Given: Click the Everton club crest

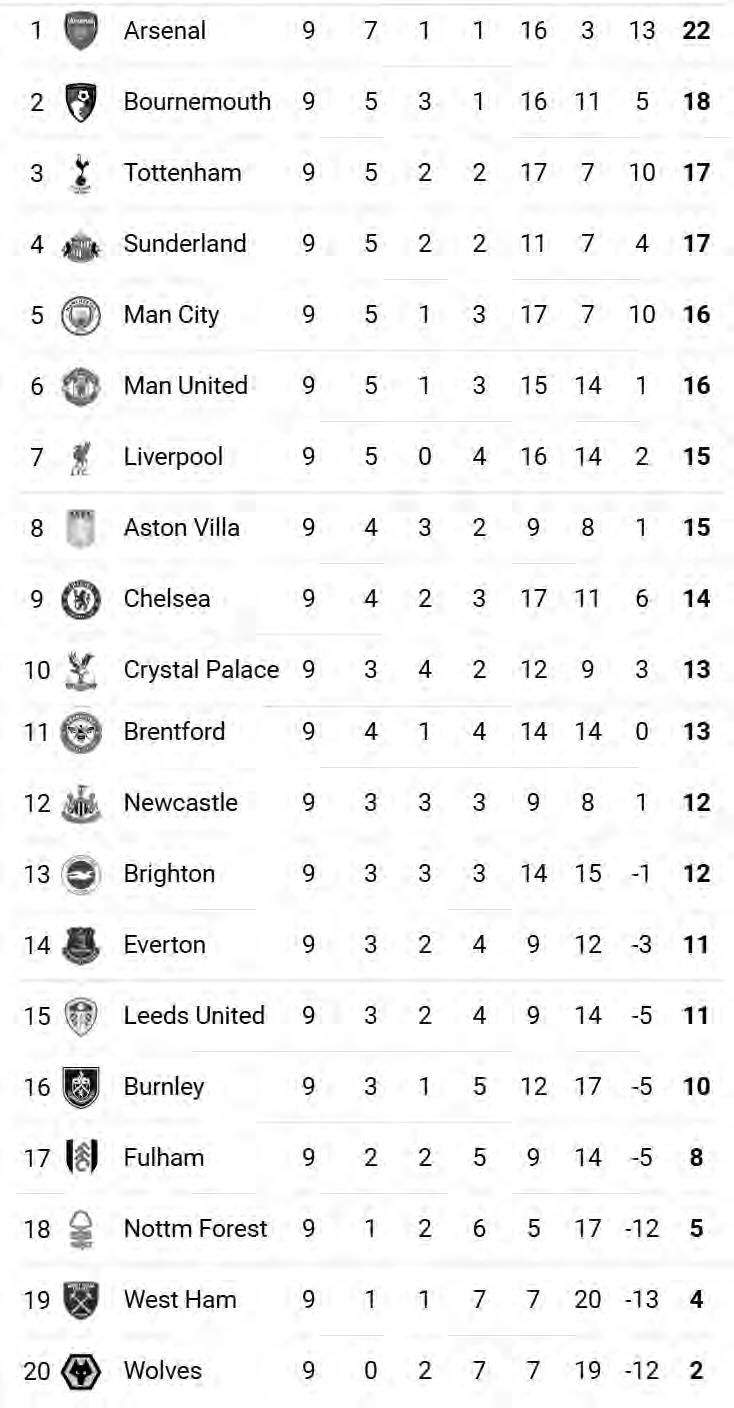Looking at the screenshot, I should 81,945.
